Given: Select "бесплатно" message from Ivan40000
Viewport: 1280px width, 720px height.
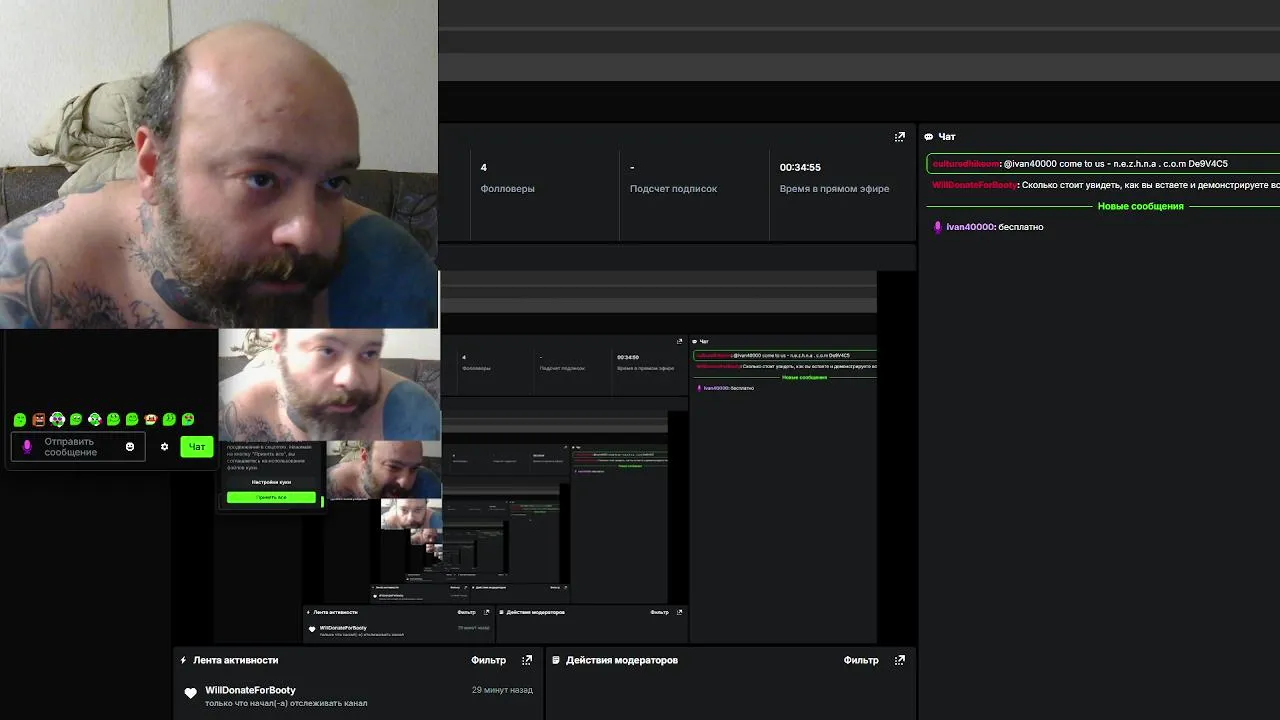Looking at the screenshot, I should tap(1021, 227).
